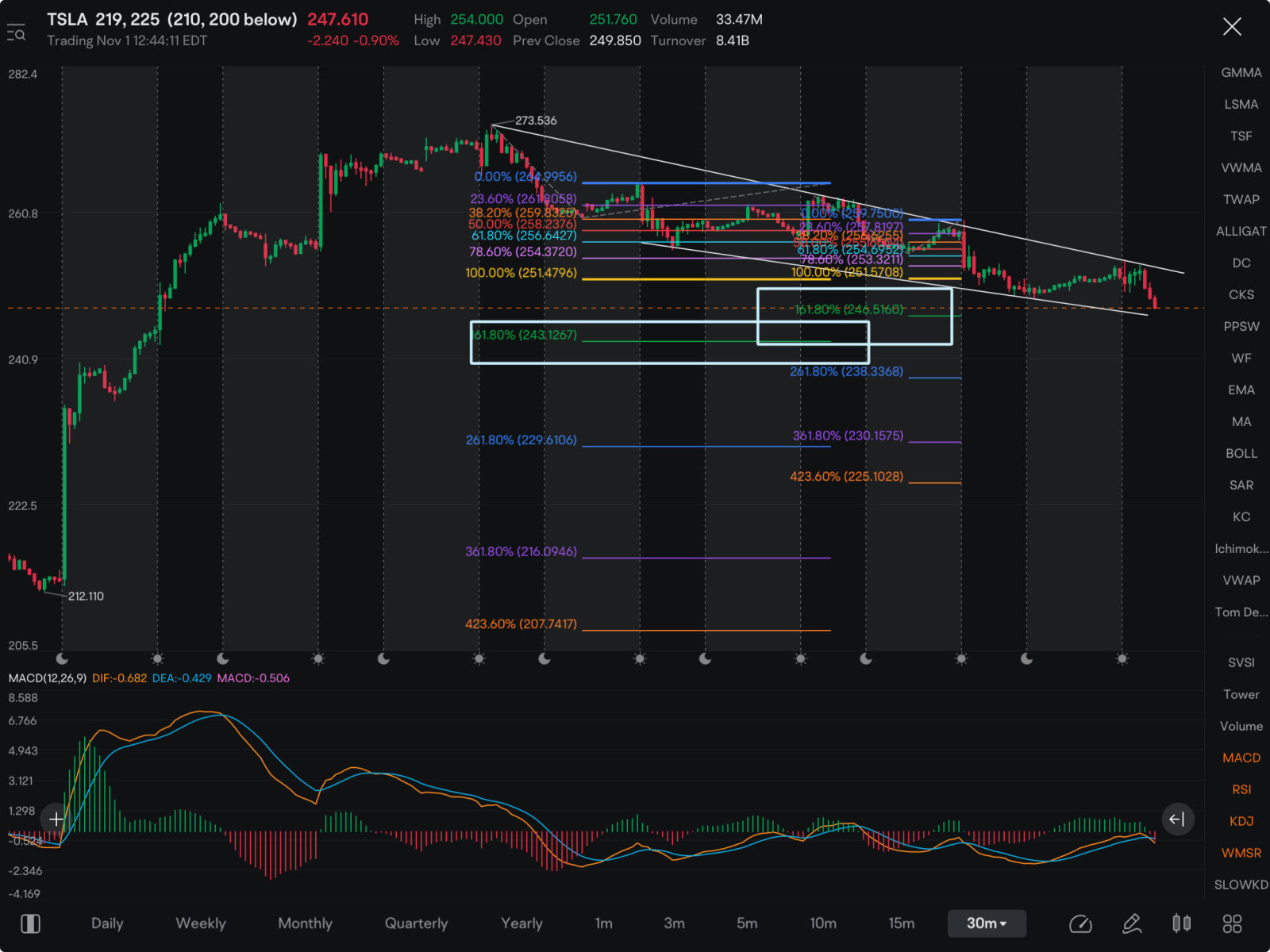Screen dimensions: 1270x952
Task: Select the 423.60% (207.7417) Fibonacci label
Action: 521,624
